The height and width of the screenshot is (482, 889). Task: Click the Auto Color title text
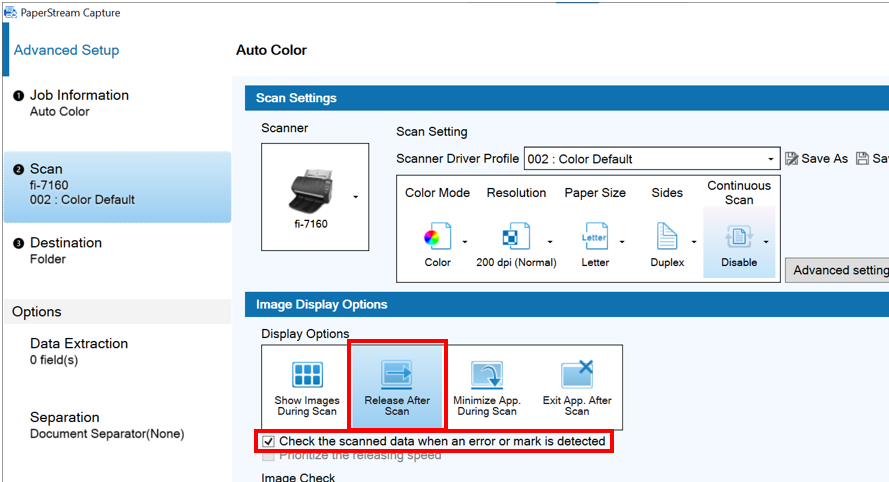[x=271, y=50]
